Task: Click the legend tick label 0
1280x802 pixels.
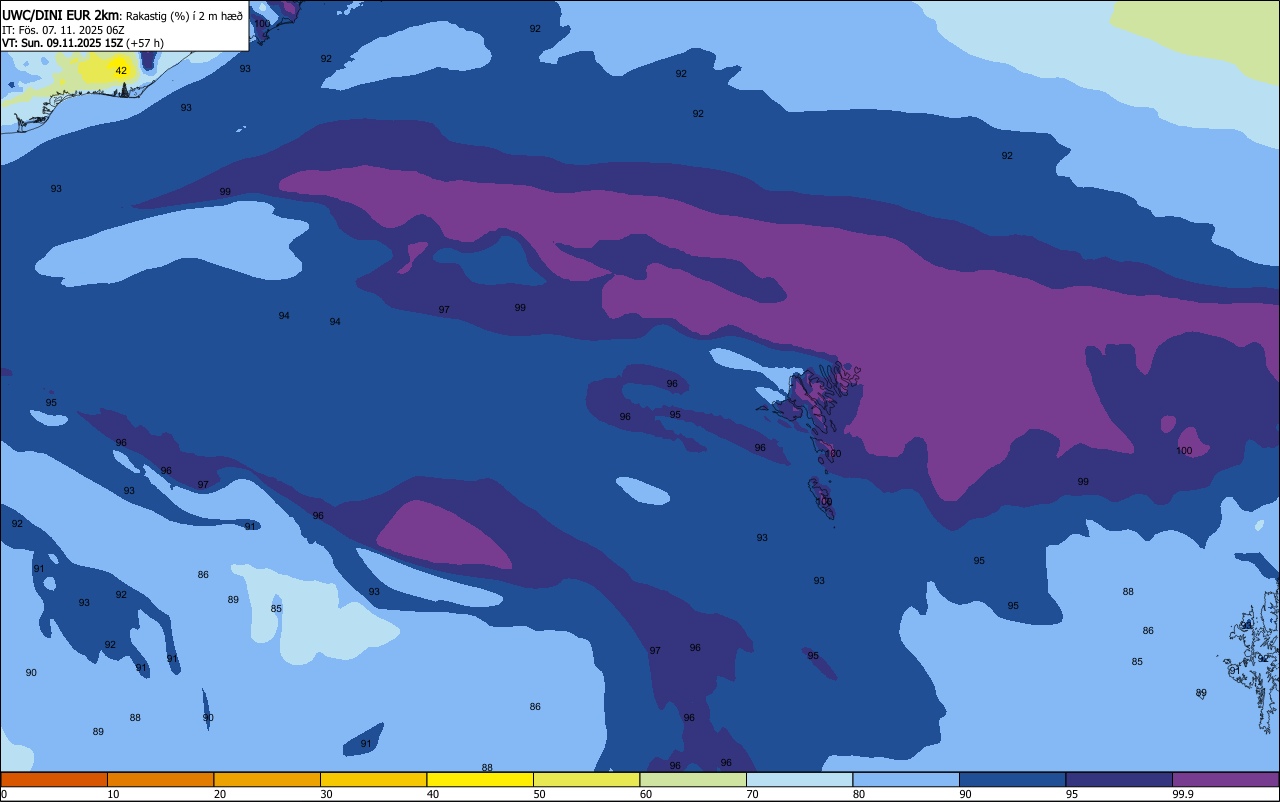Action: [4, 794]
